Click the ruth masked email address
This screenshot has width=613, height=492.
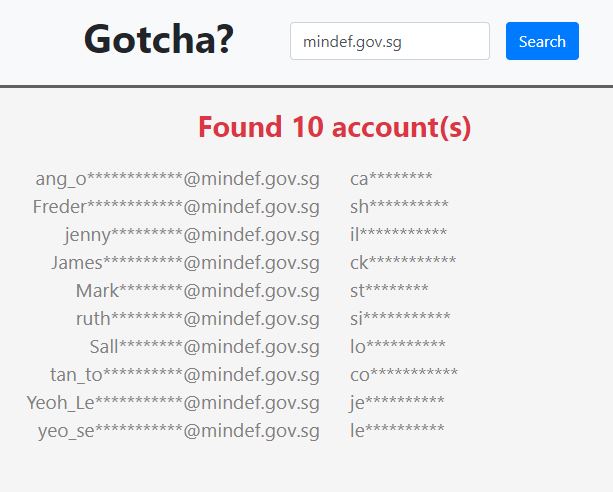point(197,319)
